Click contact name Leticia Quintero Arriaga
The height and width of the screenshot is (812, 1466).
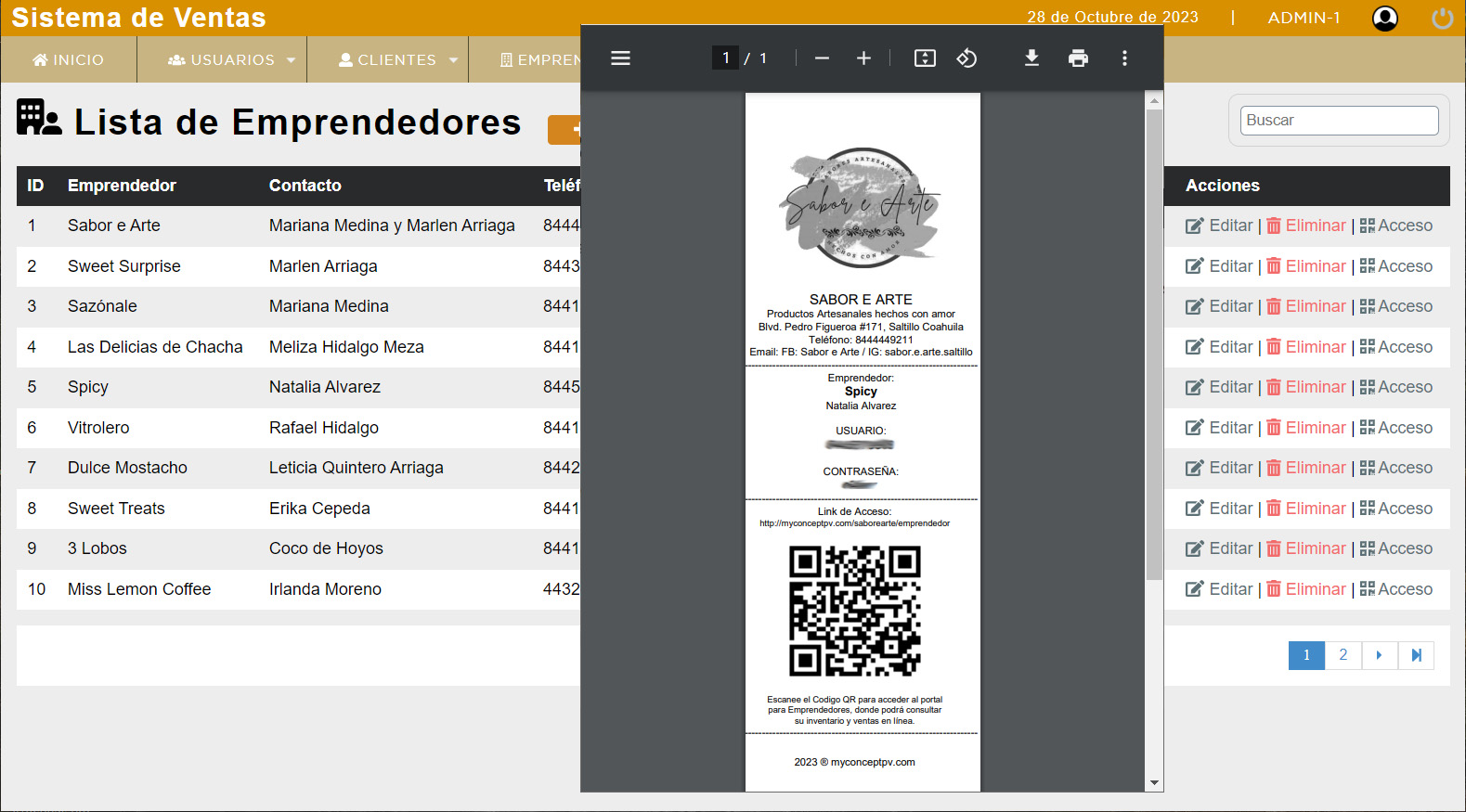(x=357, y=468)
